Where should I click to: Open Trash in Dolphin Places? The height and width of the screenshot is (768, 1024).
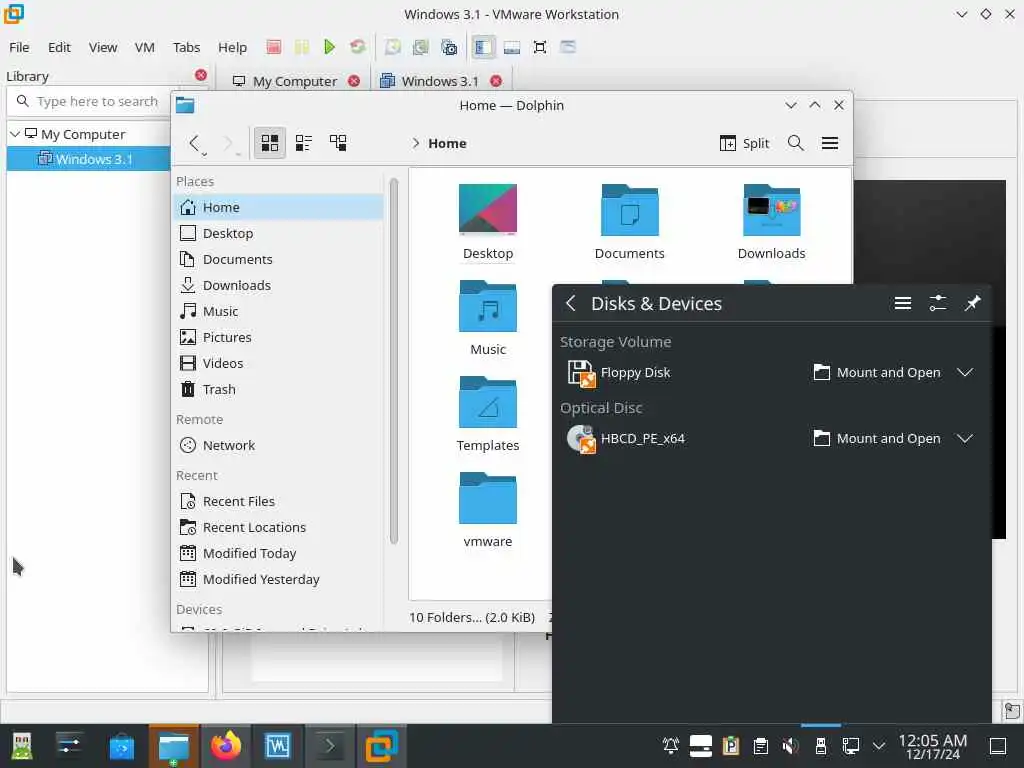click(280, 389)
